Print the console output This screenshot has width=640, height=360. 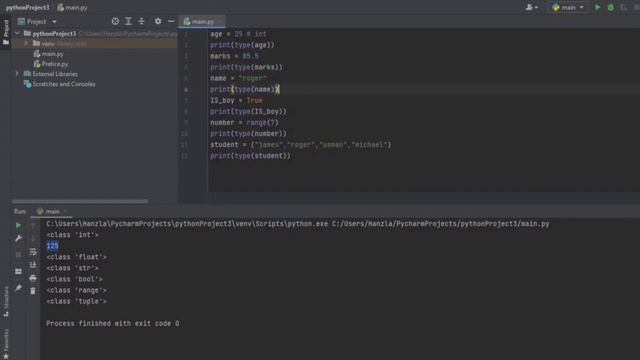[x=33, y=278]
